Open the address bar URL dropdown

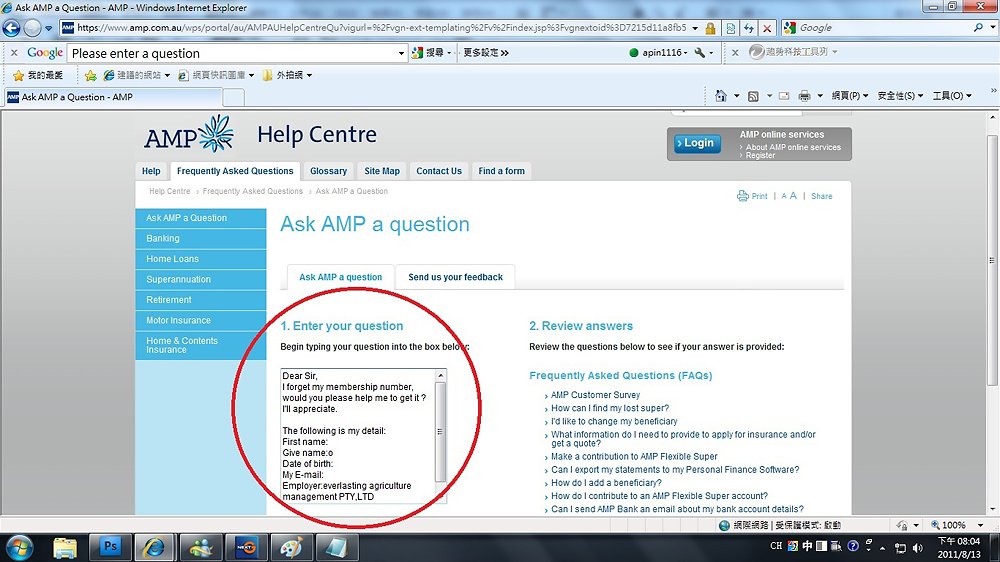tap(695, 28)
